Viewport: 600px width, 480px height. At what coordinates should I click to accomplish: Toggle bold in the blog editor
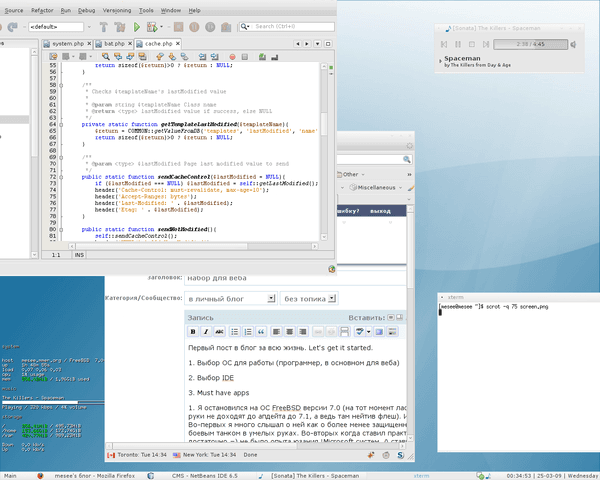coord(193,331)
